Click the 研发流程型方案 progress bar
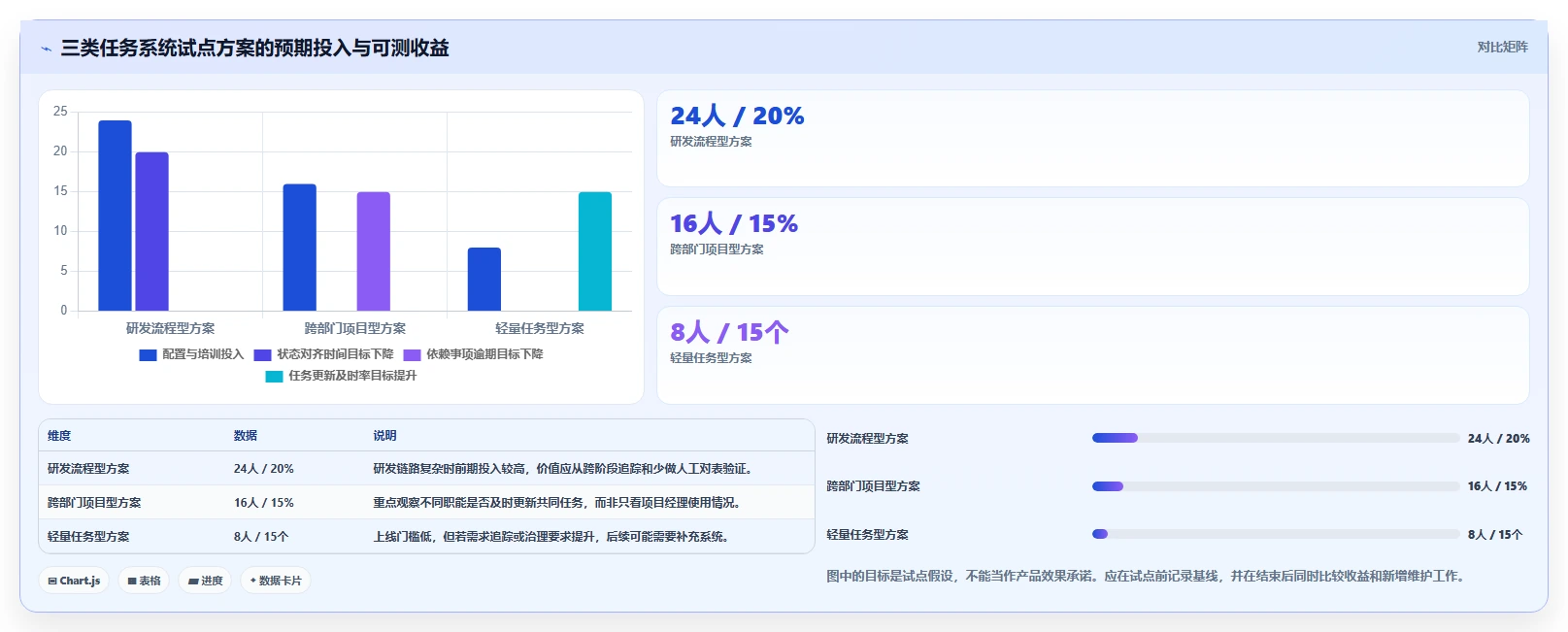Image resolution: width=1568 pixels, height=632 pixels. (x=1276, y=438)
